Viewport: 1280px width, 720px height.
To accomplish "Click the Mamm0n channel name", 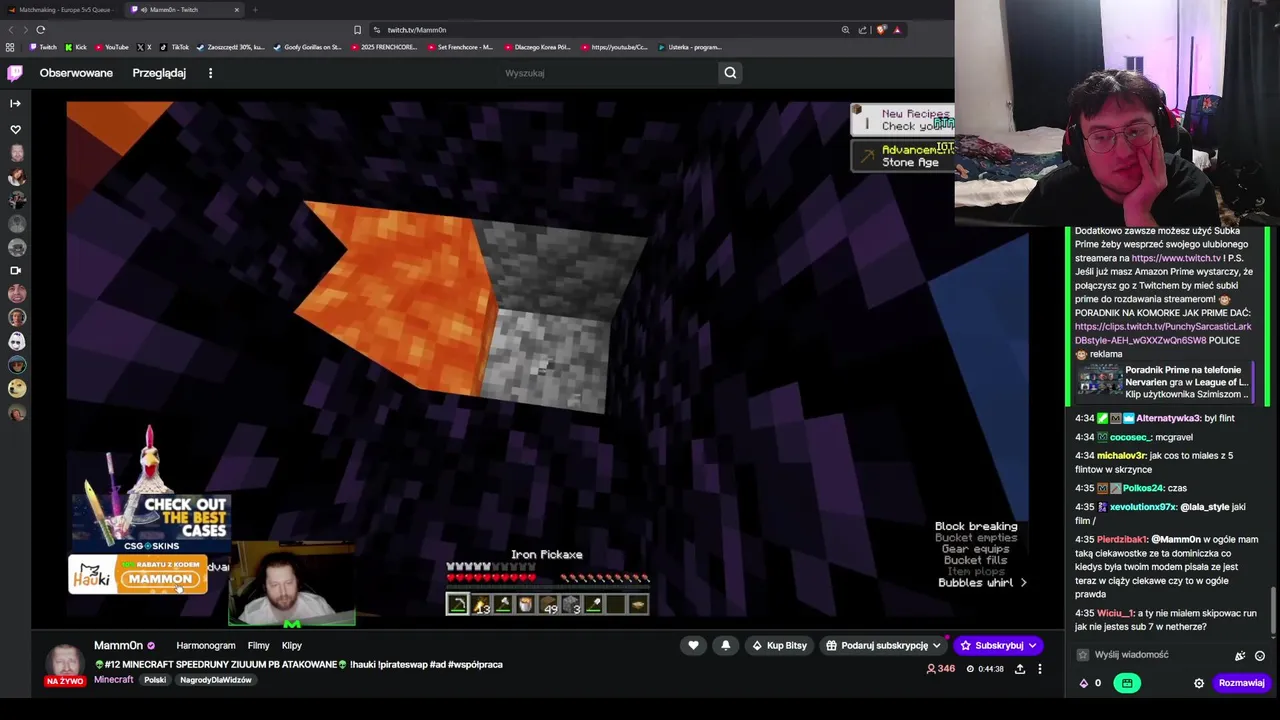I will [x=118, y=646].
